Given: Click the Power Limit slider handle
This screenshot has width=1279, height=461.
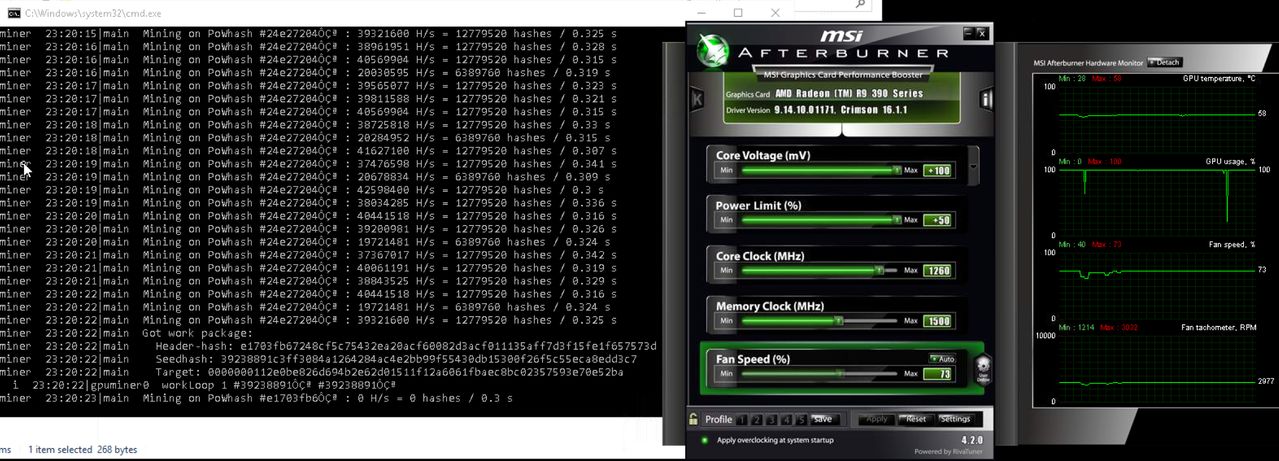Looking at the screenshot, I should coord(896,220).
